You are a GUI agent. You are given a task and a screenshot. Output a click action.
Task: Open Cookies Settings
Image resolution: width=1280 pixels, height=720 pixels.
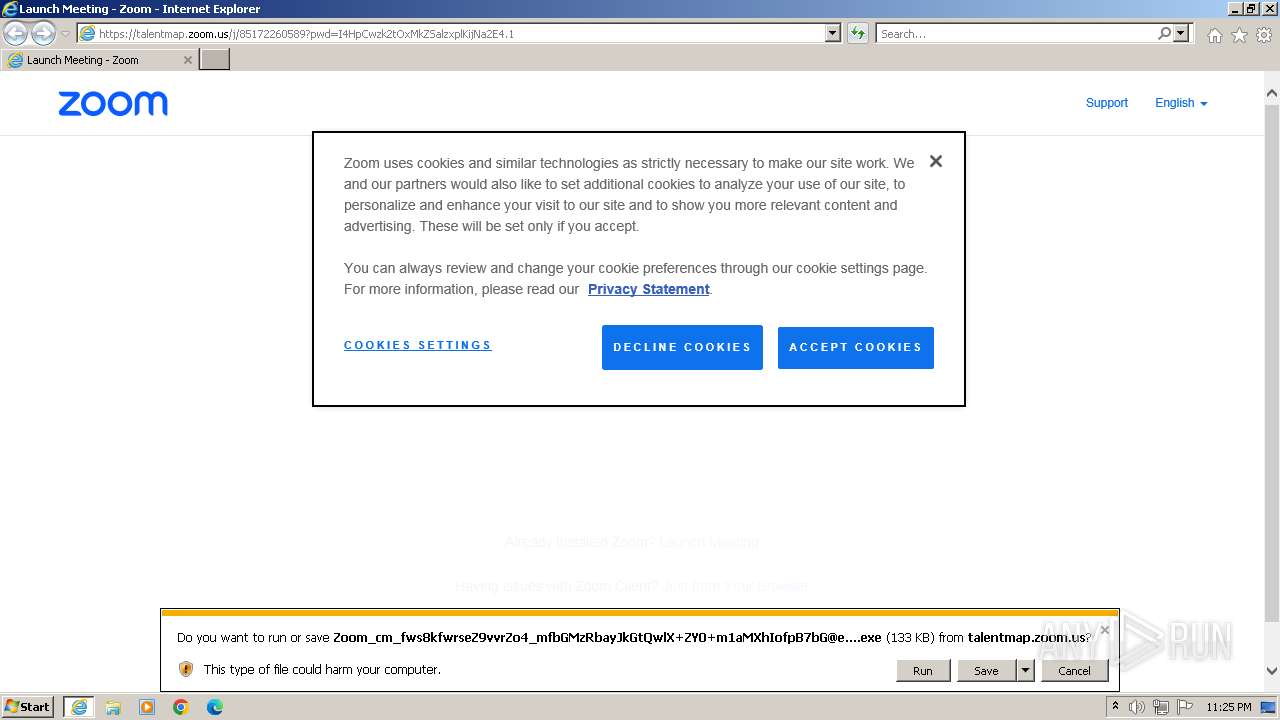tap(418, 345)
